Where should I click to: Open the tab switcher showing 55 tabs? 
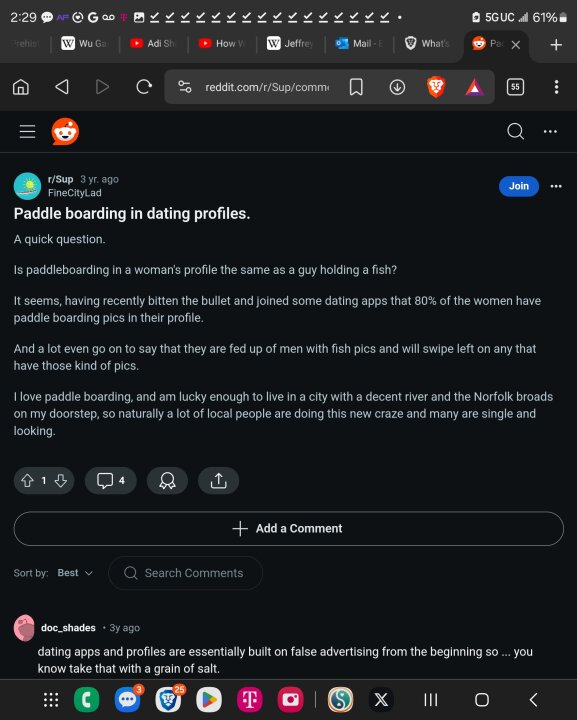coord(515,87)
